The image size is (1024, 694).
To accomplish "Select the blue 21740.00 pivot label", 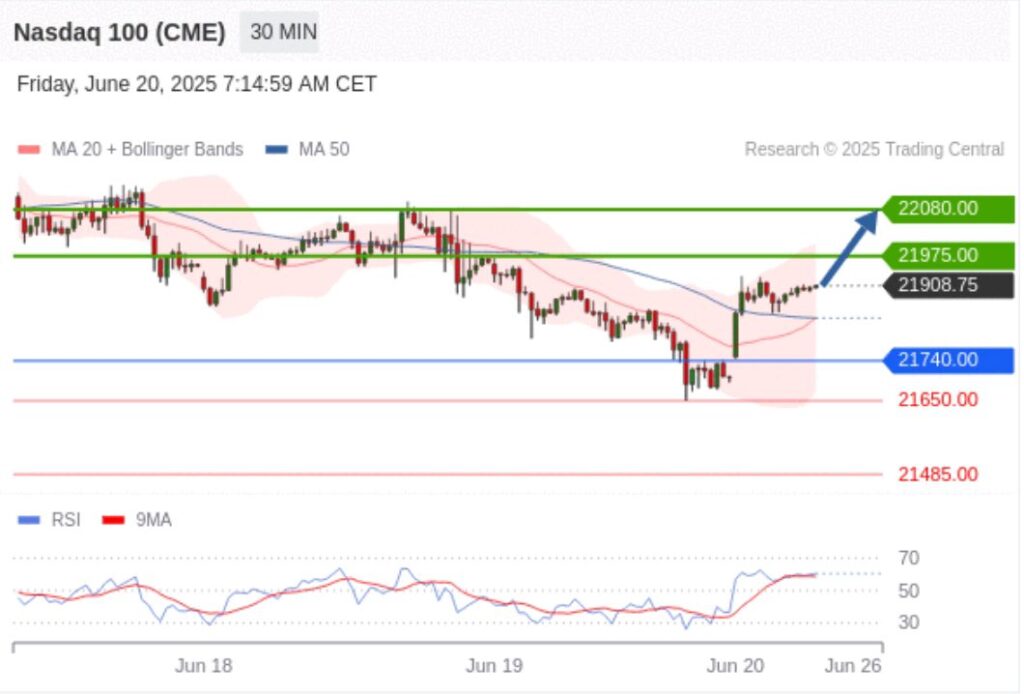I will pos(947,360).
